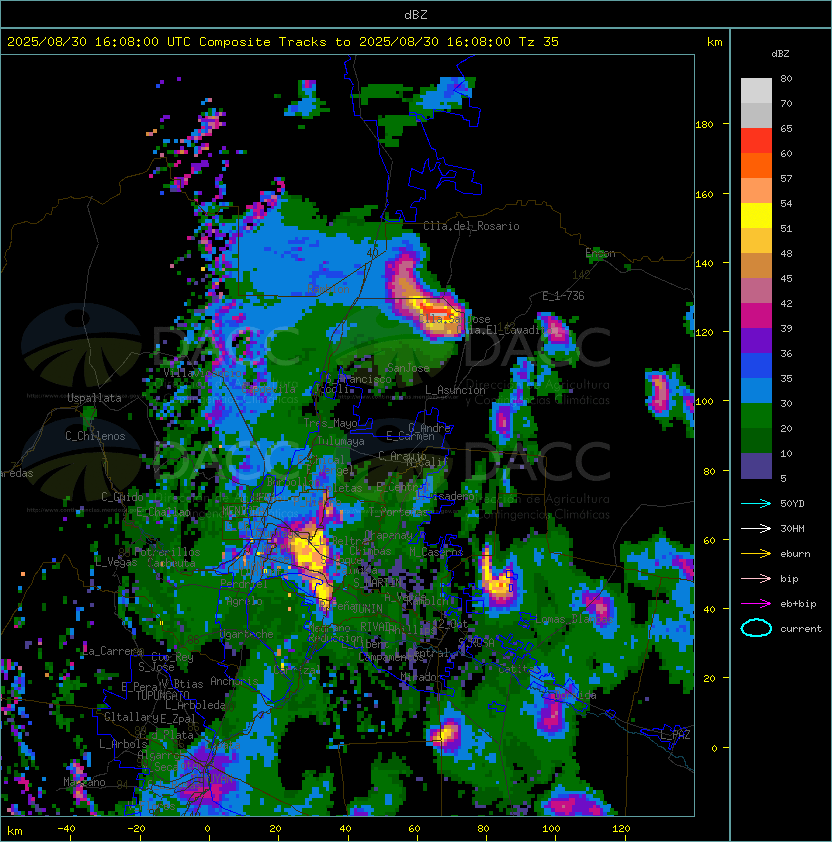Screen dimensions: 832x842
Task: Pick the slate-indigo swatch at the legend bottom
Action: tap(756, 466)
